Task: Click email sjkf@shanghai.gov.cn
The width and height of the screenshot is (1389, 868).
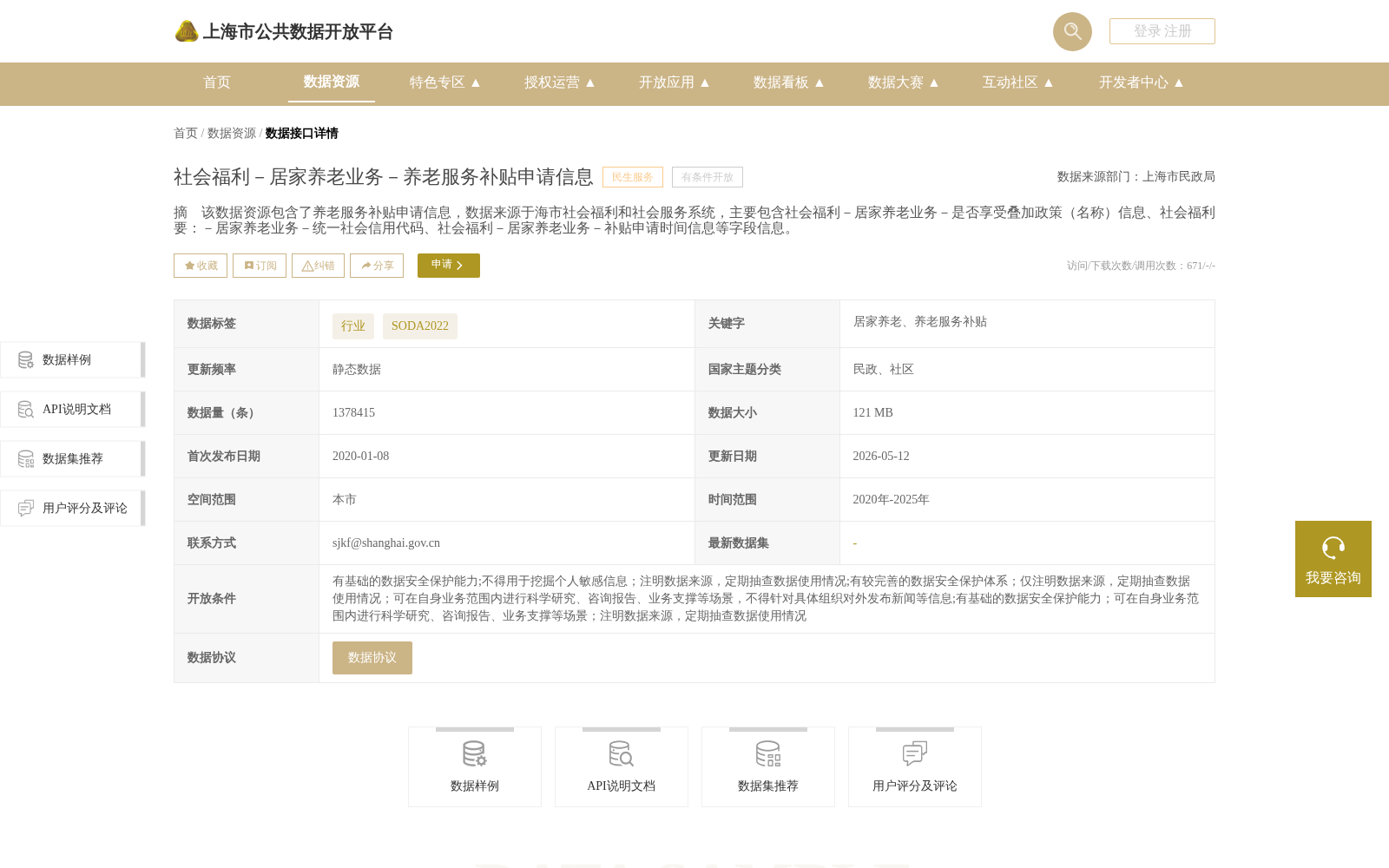Action: click(386, 542)
